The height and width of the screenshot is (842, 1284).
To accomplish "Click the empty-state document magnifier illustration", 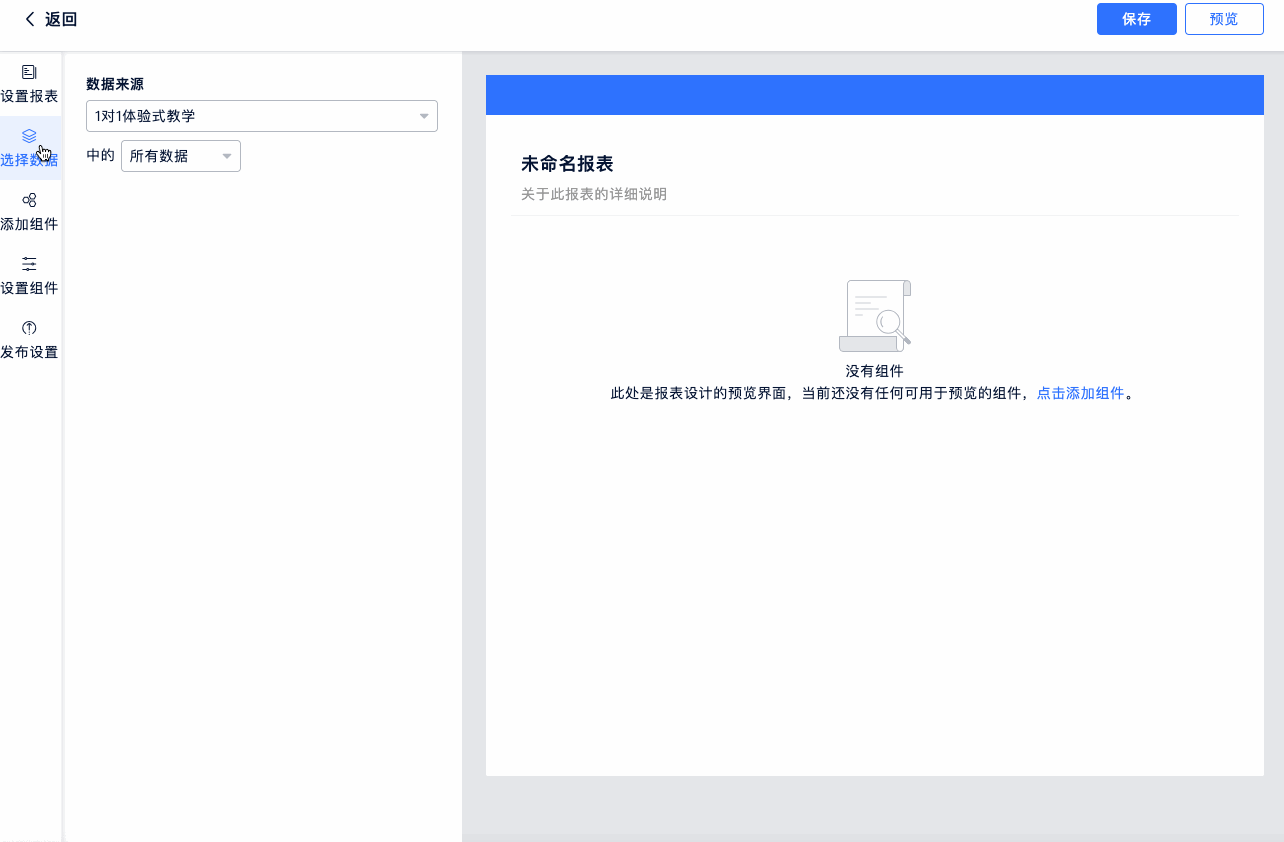I will tap(874, 316).
